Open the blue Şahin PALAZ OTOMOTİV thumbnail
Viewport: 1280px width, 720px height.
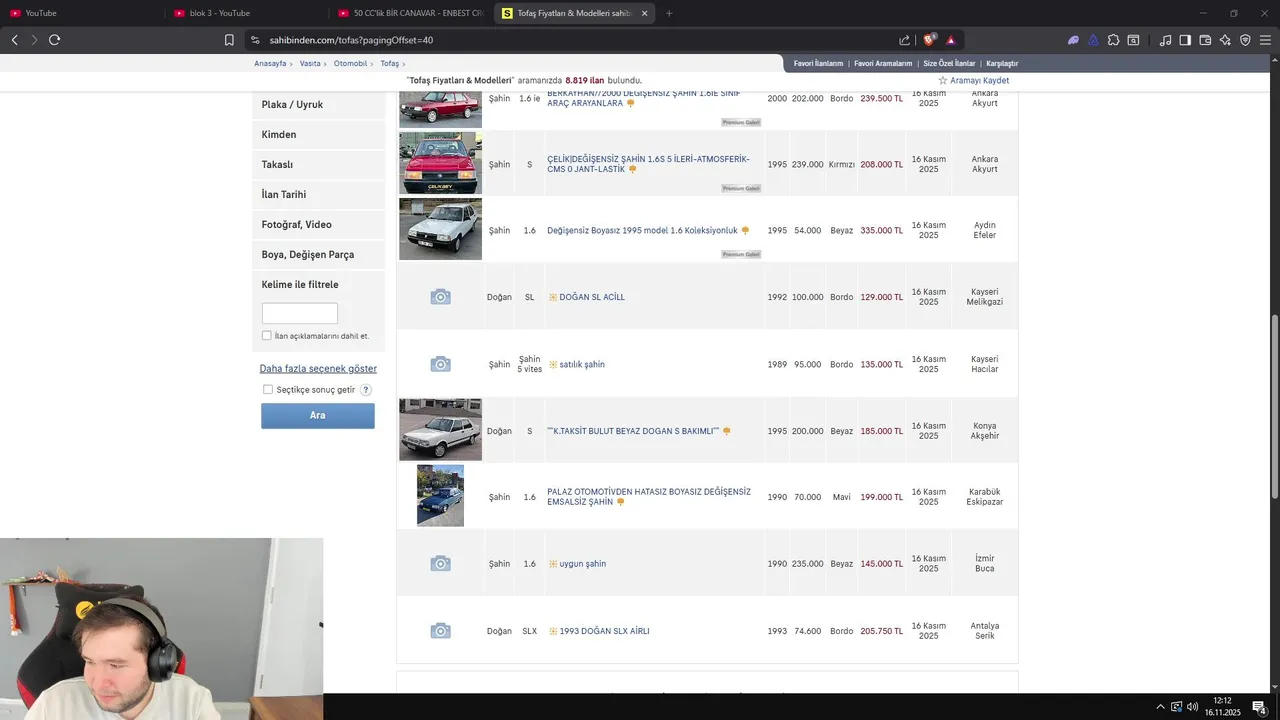(440, 496)
